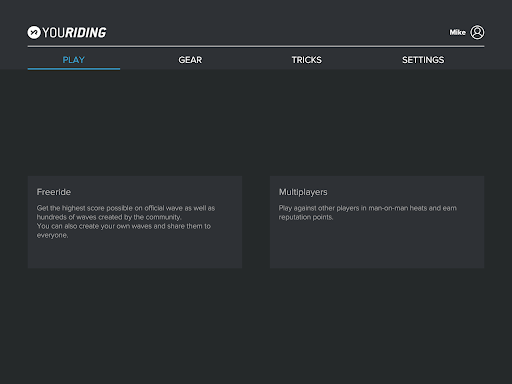Open the user profile avatar icon
Viewport: 512px width, 384px height.
477,32
